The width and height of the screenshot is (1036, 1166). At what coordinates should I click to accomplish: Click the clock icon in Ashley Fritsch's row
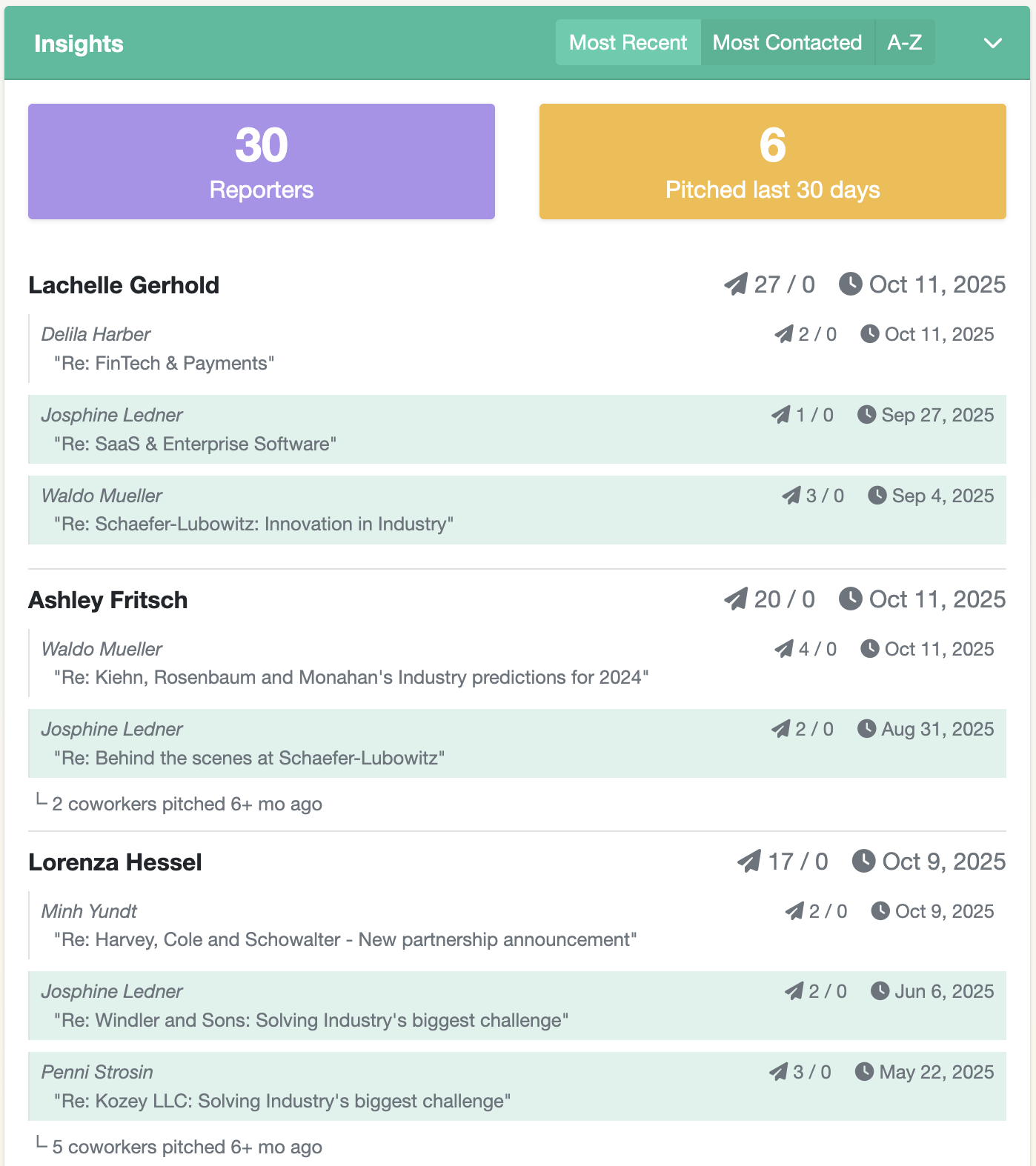850,599
